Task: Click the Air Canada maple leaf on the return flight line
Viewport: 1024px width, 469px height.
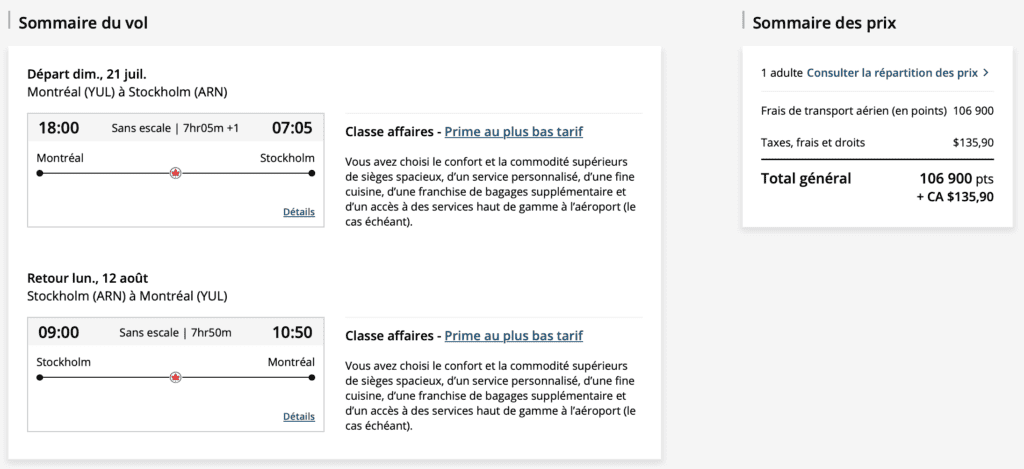Action: pyautogui.click(x=176, y=377)
